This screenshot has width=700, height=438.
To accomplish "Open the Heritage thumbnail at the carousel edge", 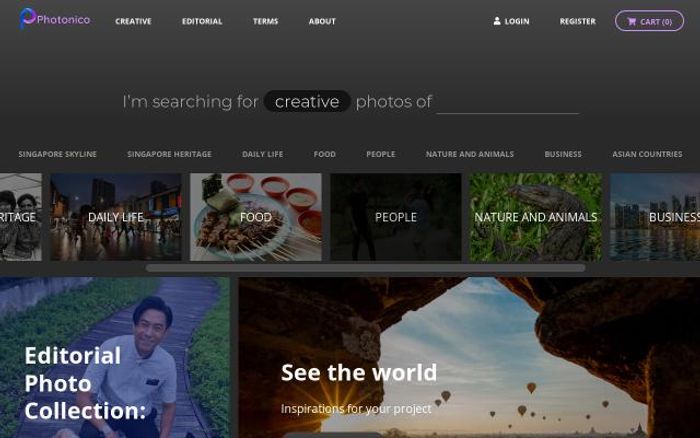I will [21, 217].
